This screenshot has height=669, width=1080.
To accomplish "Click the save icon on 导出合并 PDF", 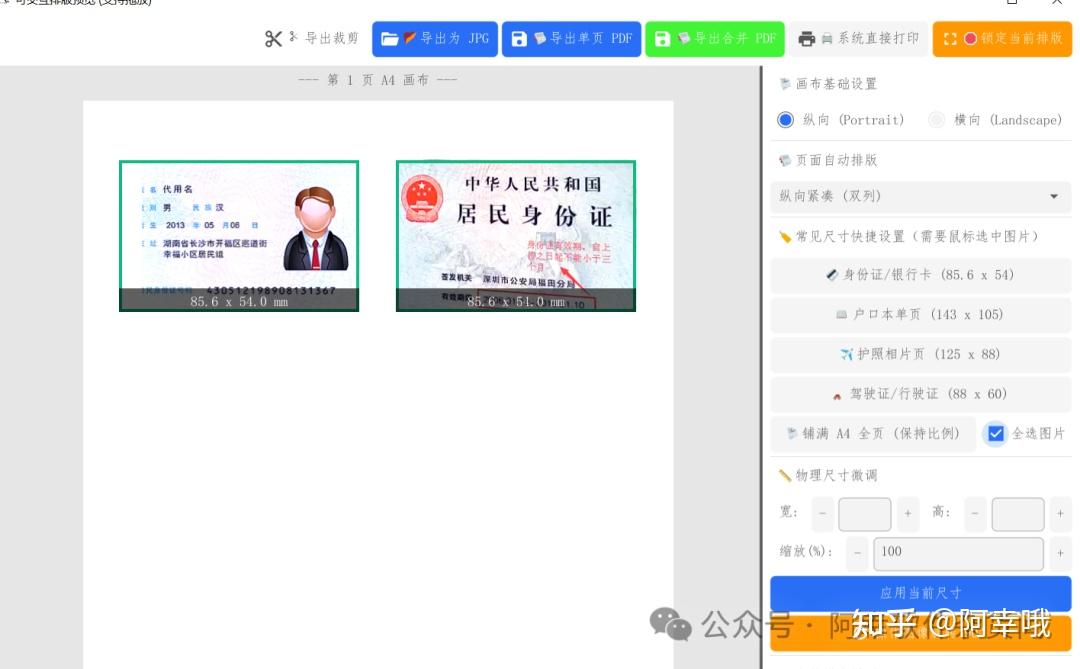I will click(x=662, y=39).
